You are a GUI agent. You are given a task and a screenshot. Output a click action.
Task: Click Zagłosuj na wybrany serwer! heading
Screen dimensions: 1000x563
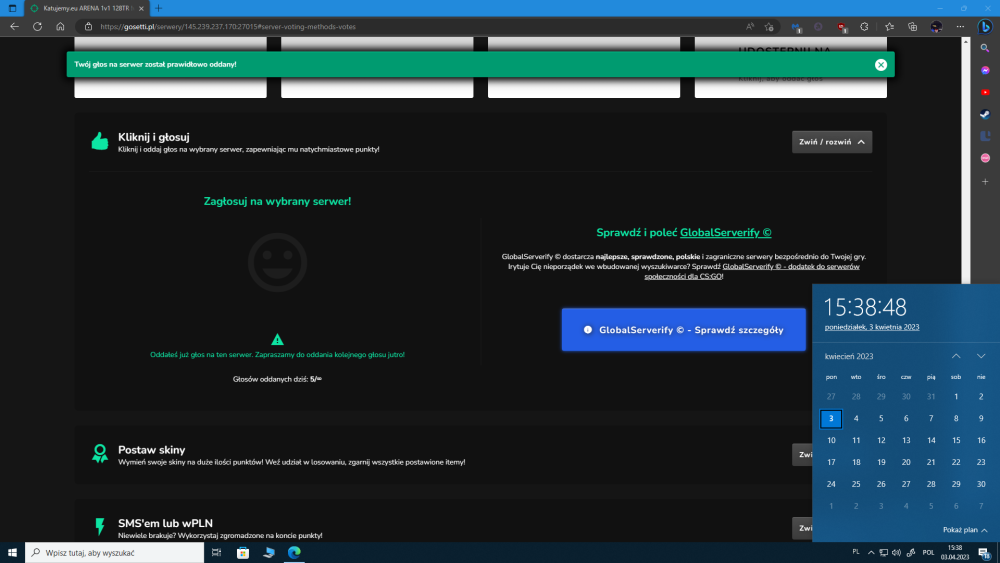(277, 201)
